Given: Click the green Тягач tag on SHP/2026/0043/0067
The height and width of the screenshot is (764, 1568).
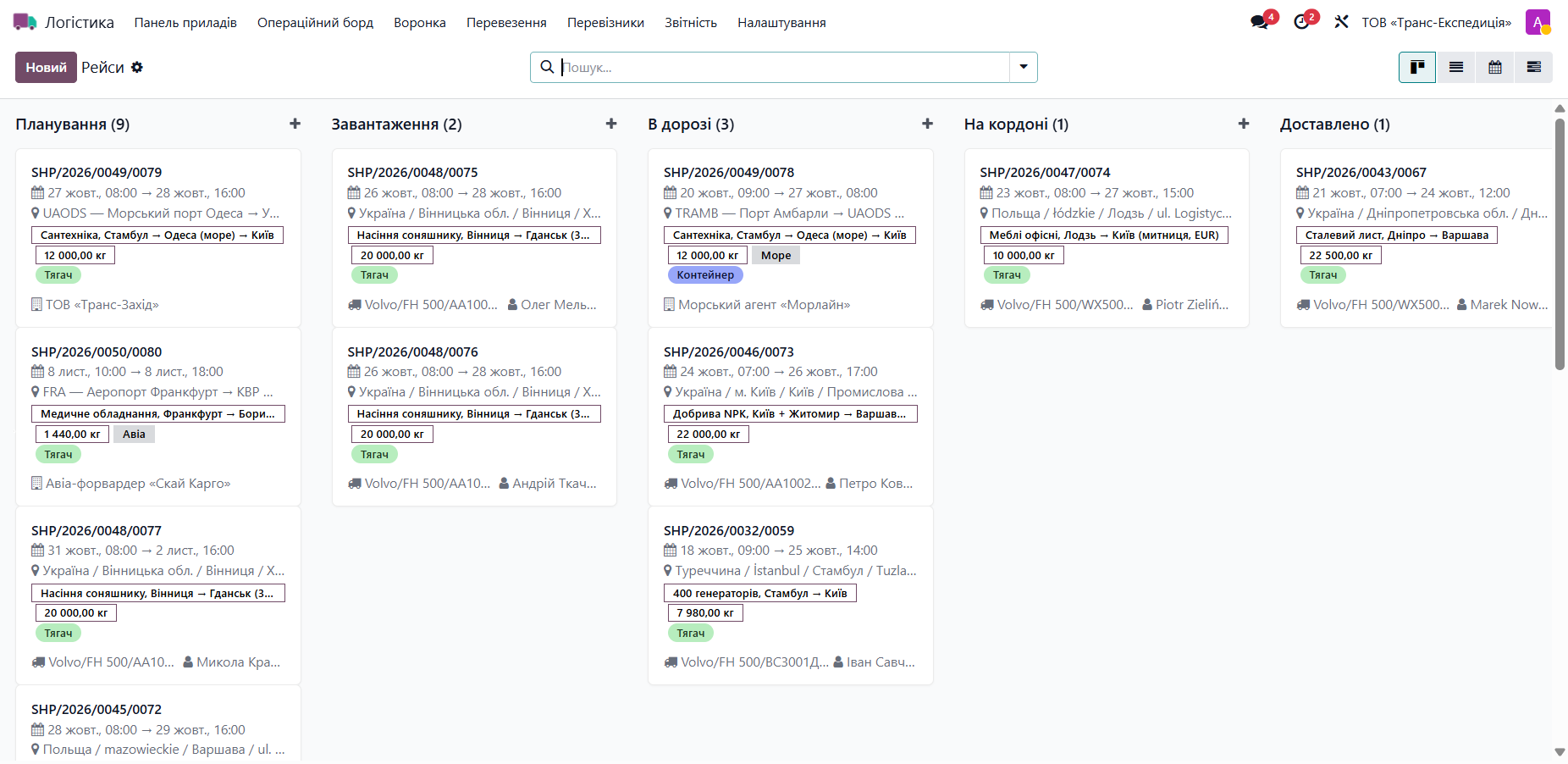Looking at the screenshot, I should tap(1323, 275).
